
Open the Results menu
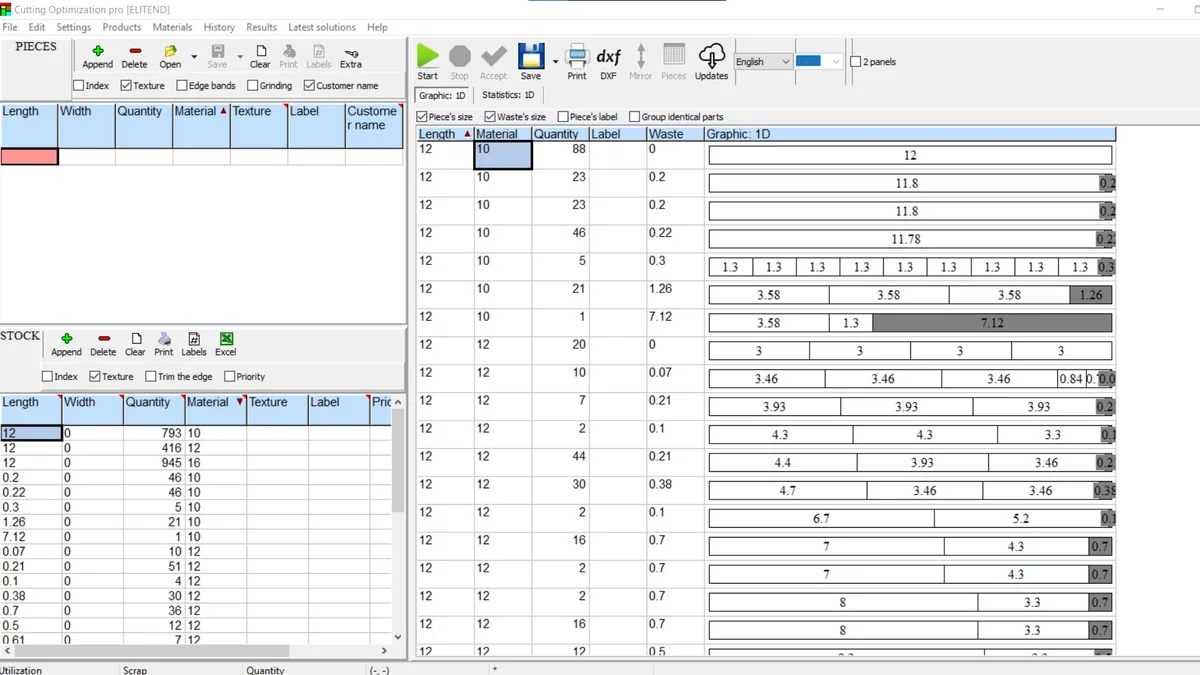261,27
